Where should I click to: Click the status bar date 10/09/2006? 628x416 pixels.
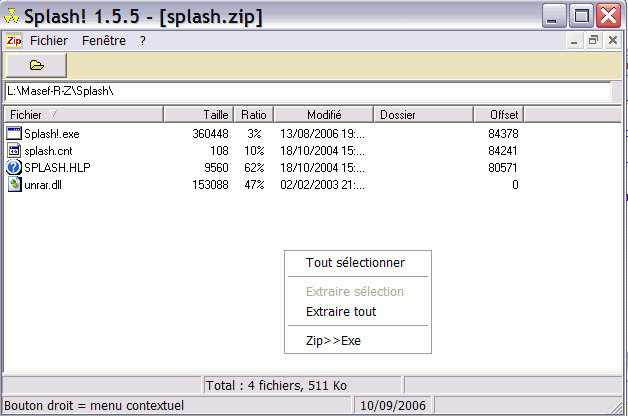point(393,406)
